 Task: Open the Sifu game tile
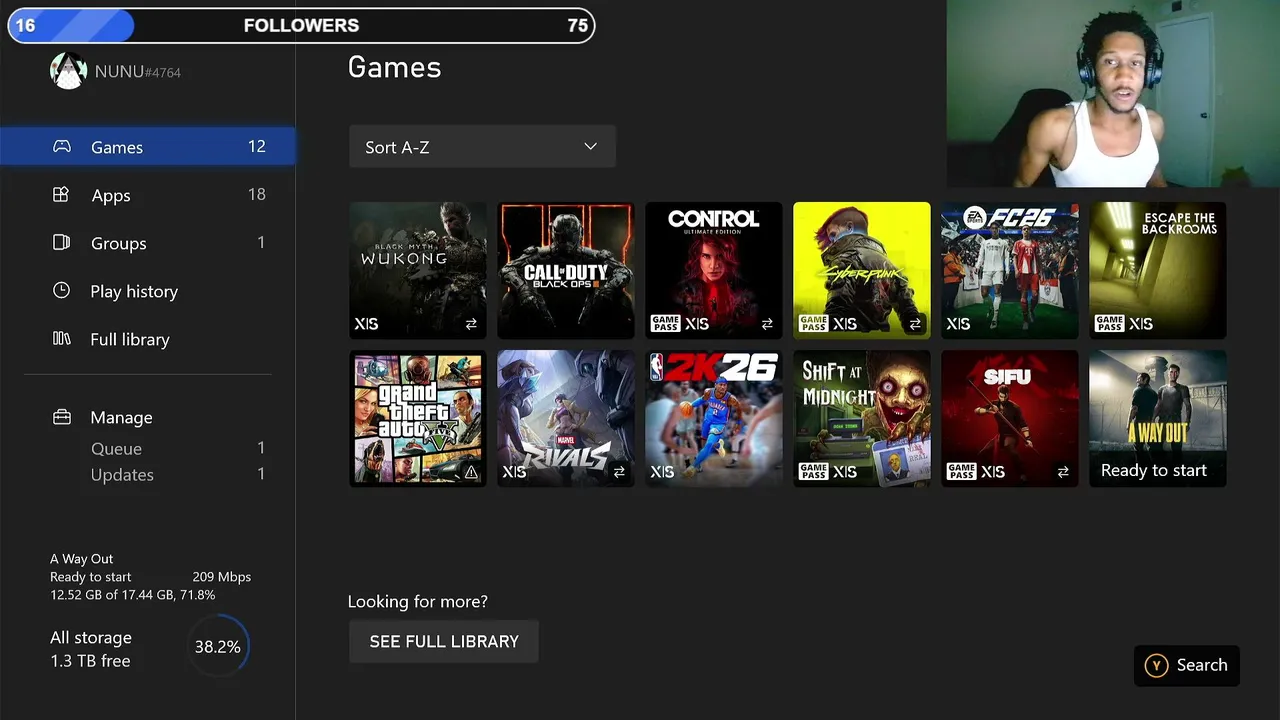[1010, 419]
